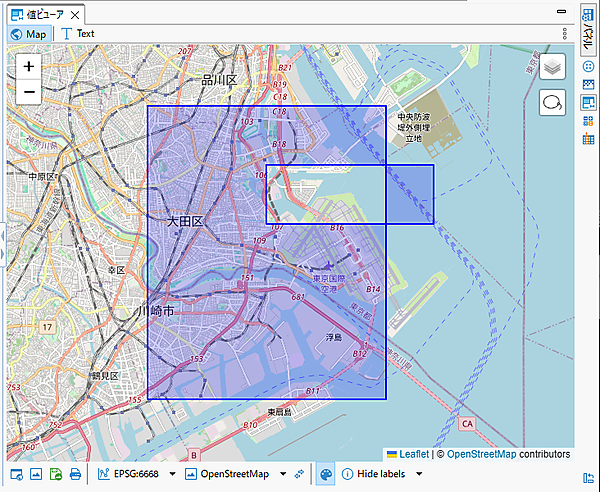
Task: Zoom in on the map
Action: (29, 66)
